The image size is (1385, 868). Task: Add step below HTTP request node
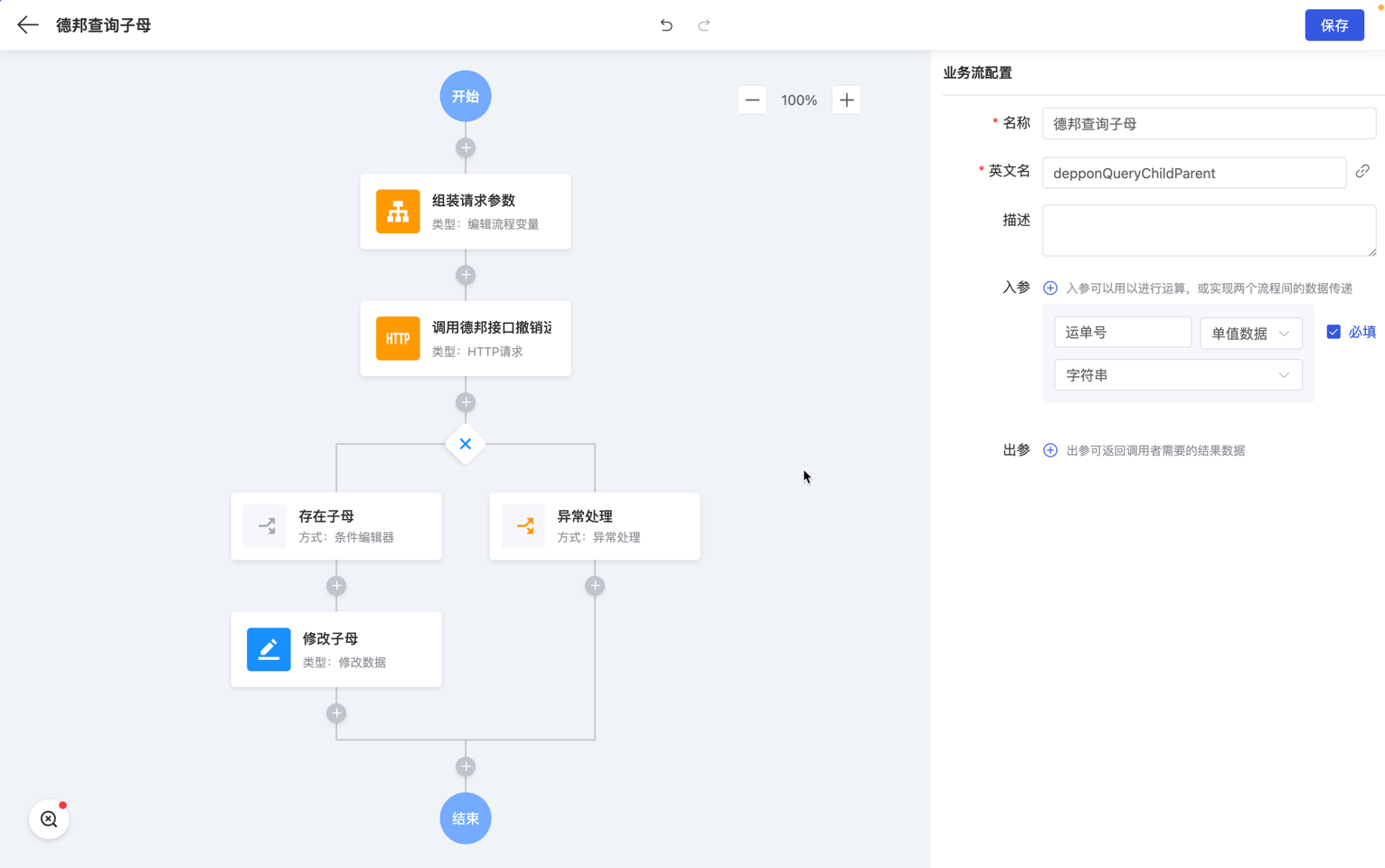466,402
